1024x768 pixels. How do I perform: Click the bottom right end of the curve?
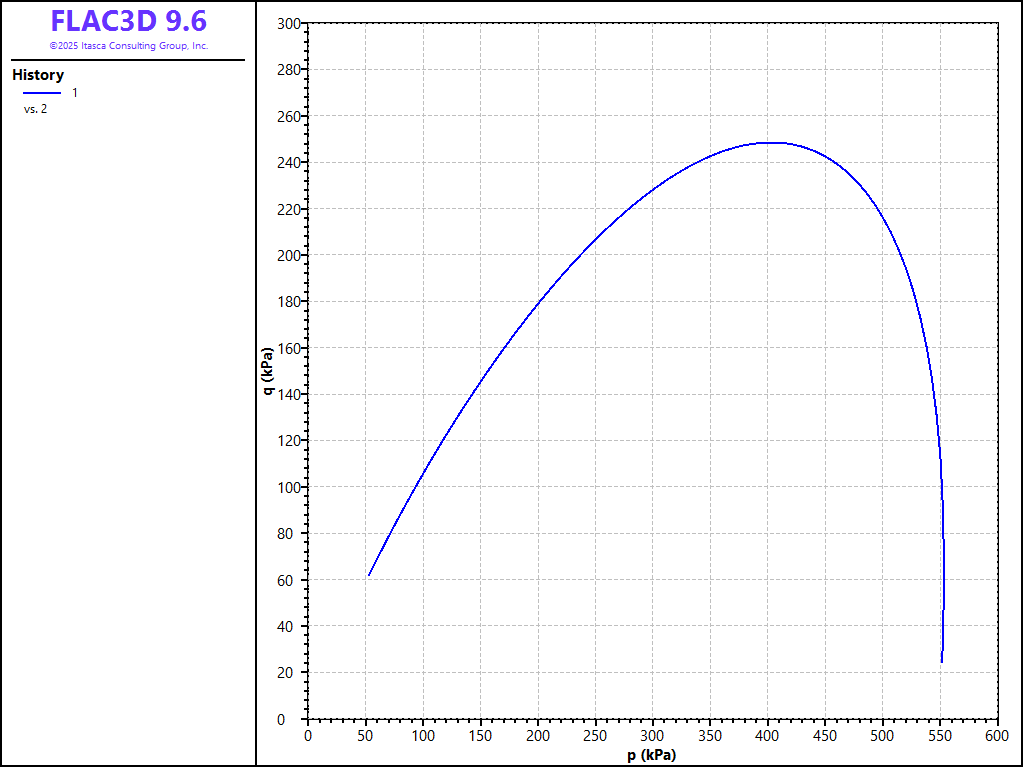(941, 661)
